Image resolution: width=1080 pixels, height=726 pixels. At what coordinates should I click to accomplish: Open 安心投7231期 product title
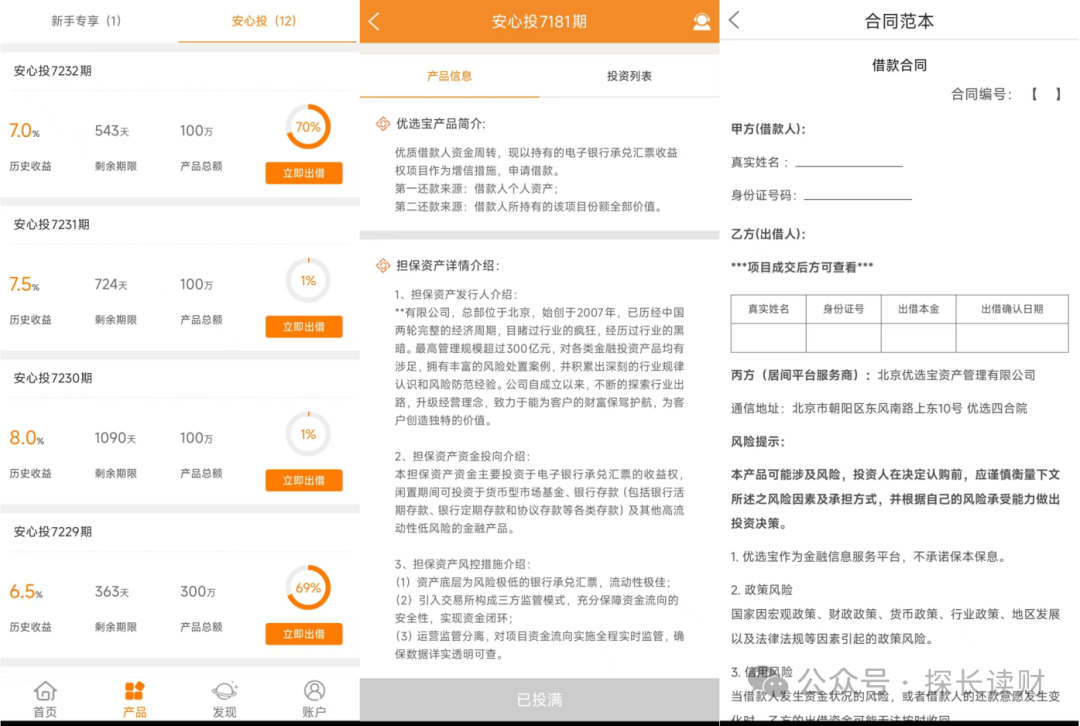click(x=52, y=224)
